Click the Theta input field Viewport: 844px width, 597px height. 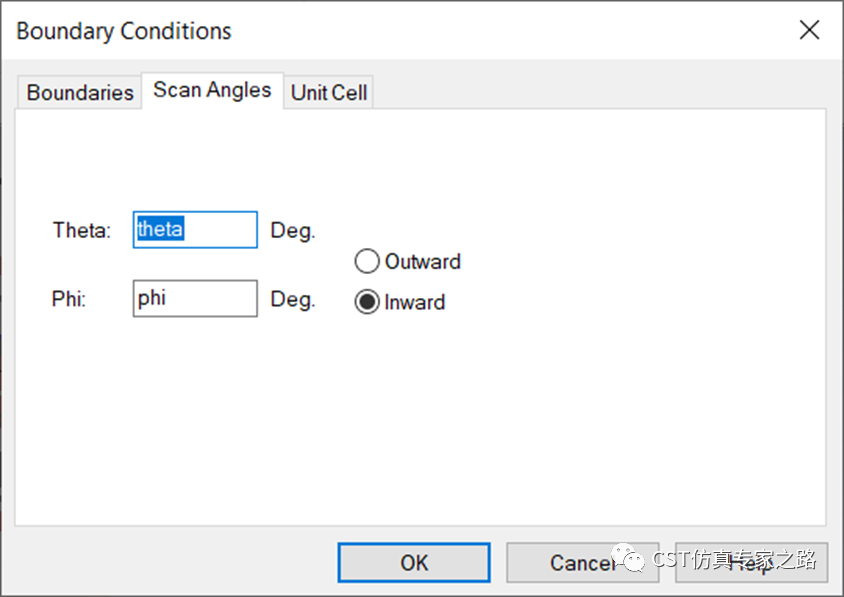(195, 230)
